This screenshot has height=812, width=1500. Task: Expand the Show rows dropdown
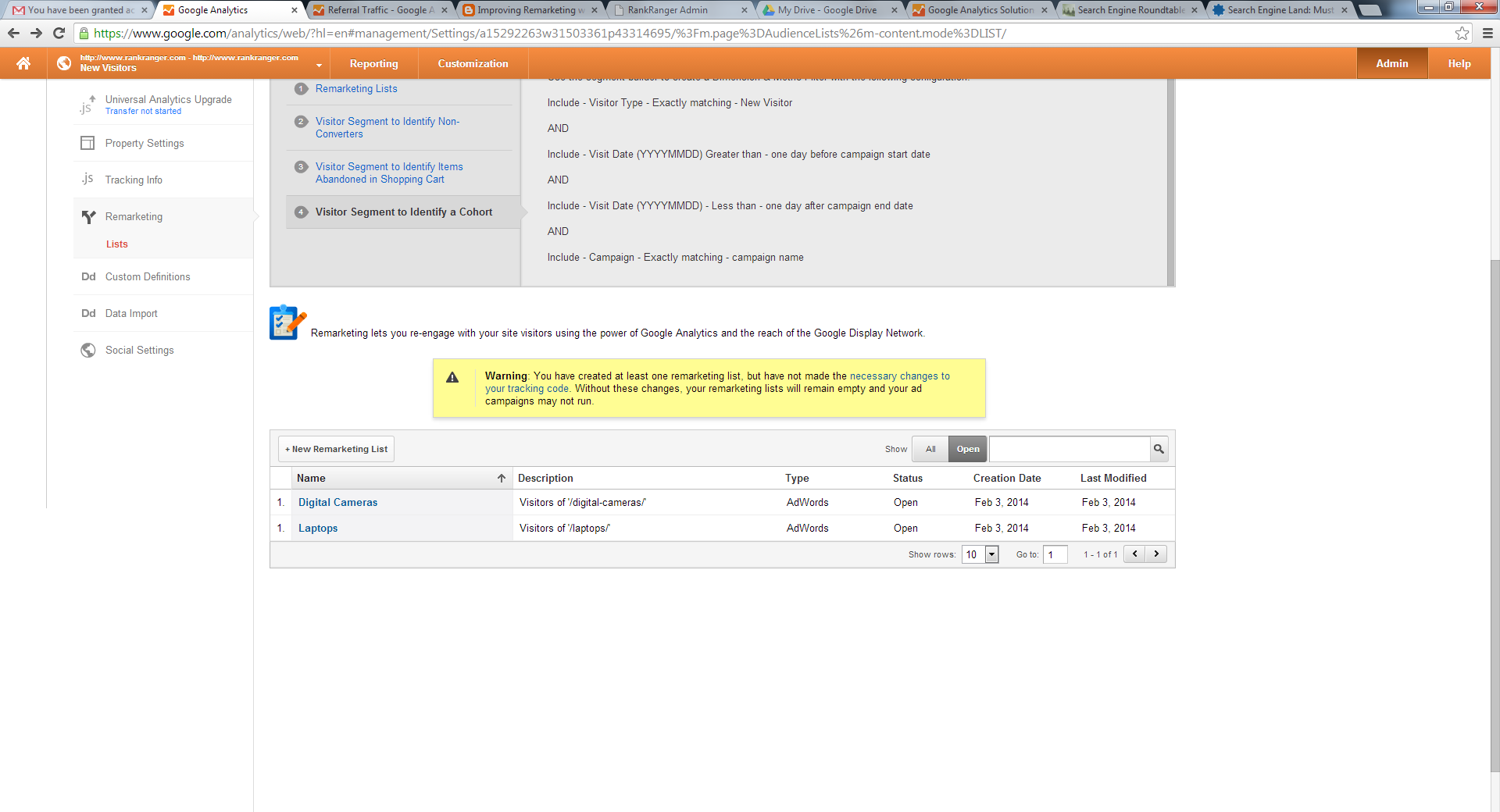click(x=991, y=554)
